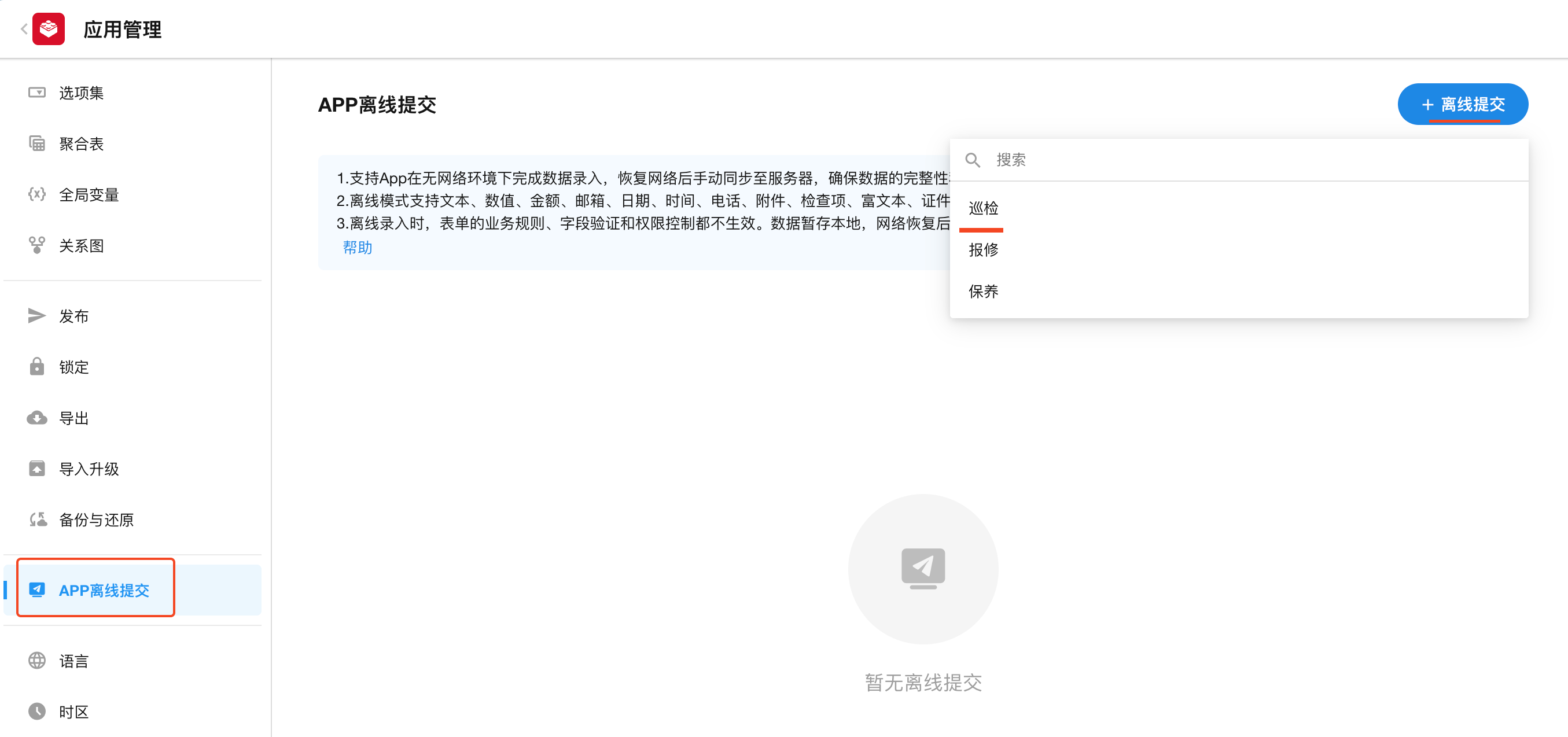
Task: Select 报修 from the dropdown list
Action: tap(984, 249)
